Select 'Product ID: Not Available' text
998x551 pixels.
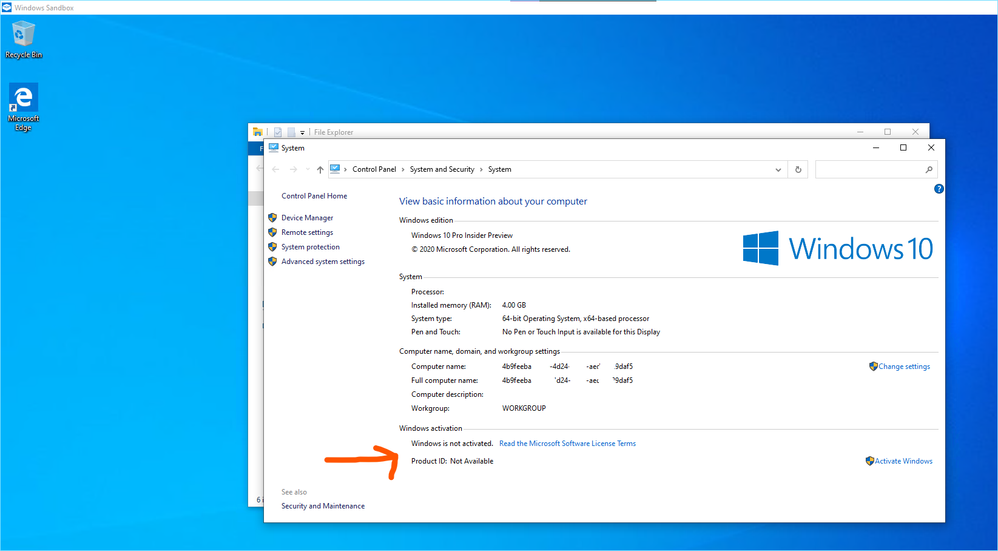click(x=452, y=461)
